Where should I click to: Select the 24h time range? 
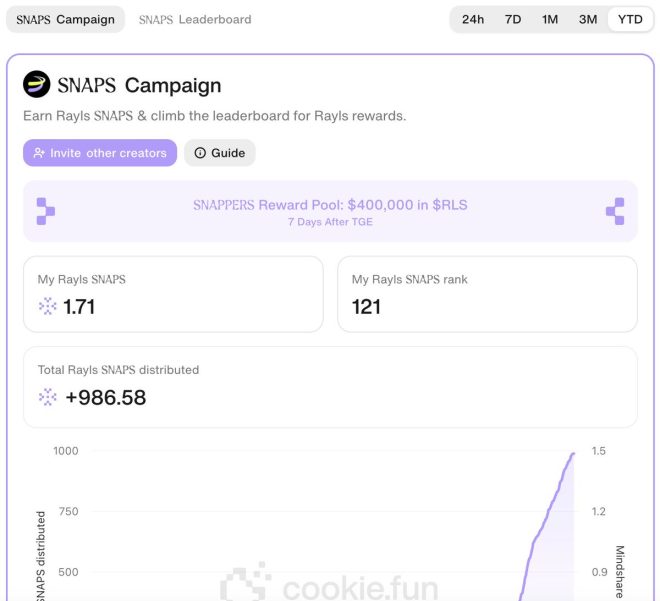473,19
